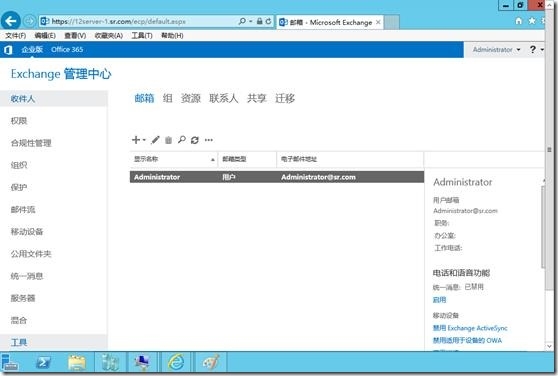Select 收件人 in left navigation
This screenshot has height=376, width=558.
(54, 99)
